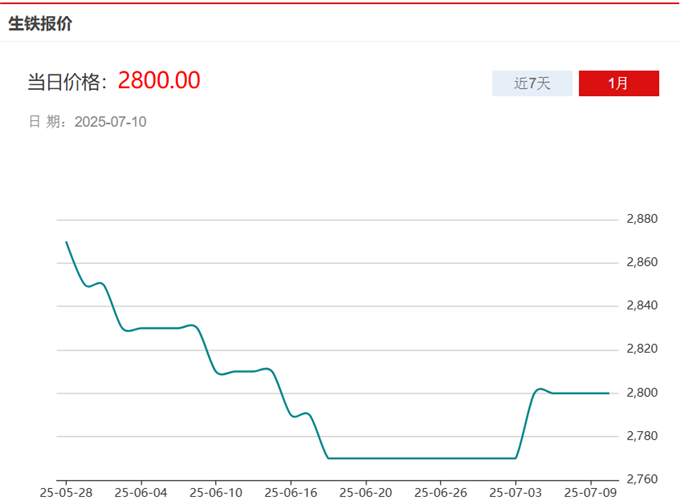Click the line's starting point at top left
680x504 pixels.
pos(67,242)
